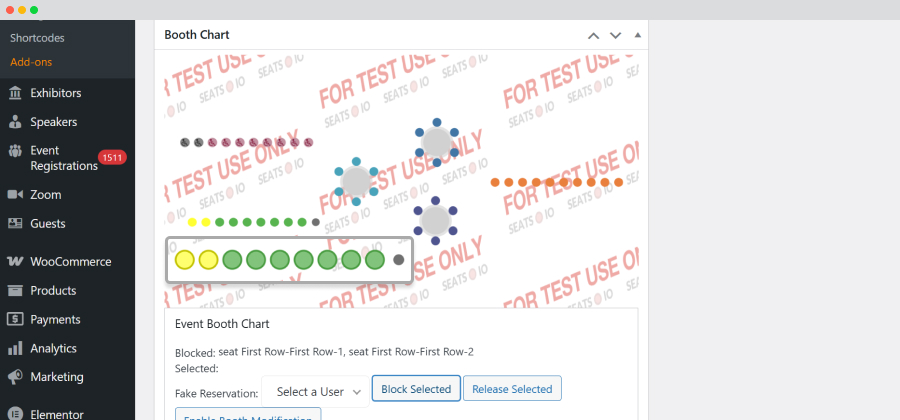Open the Payments link
This screenshot has height=420, width=900.
click(x=55, y=319)
